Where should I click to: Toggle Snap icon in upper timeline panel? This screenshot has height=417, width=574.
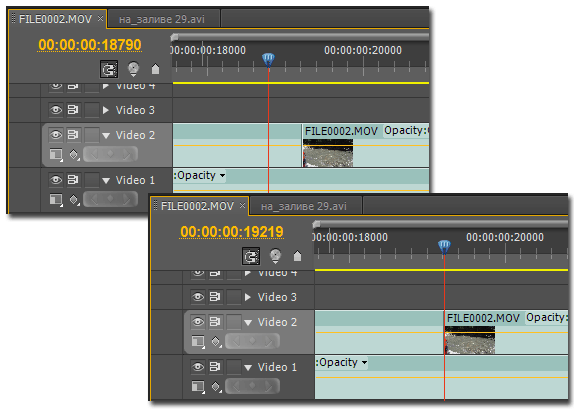[109, 69]
